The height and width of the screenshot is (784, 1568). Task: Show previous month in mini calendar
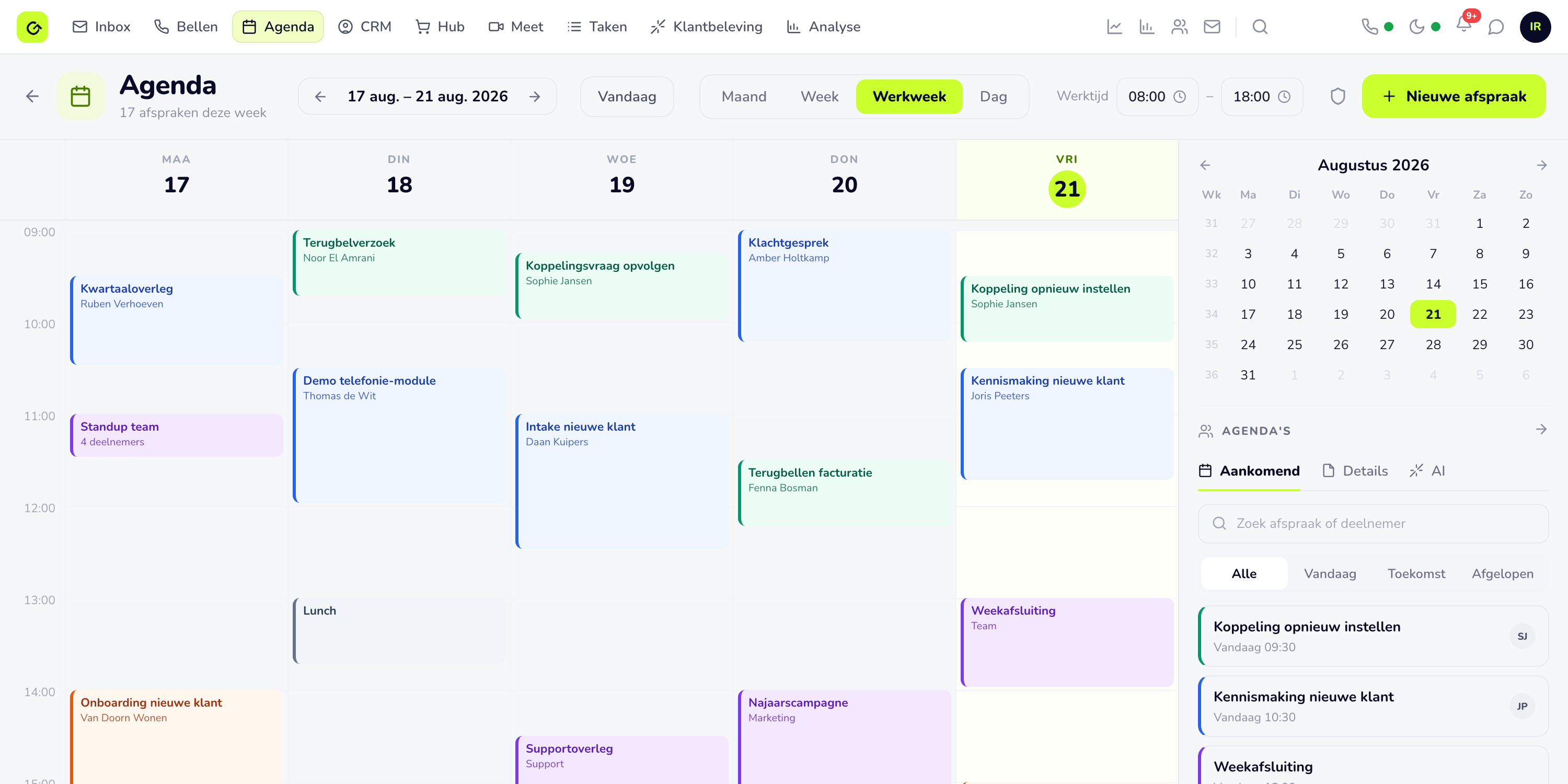click(1205, 165)
